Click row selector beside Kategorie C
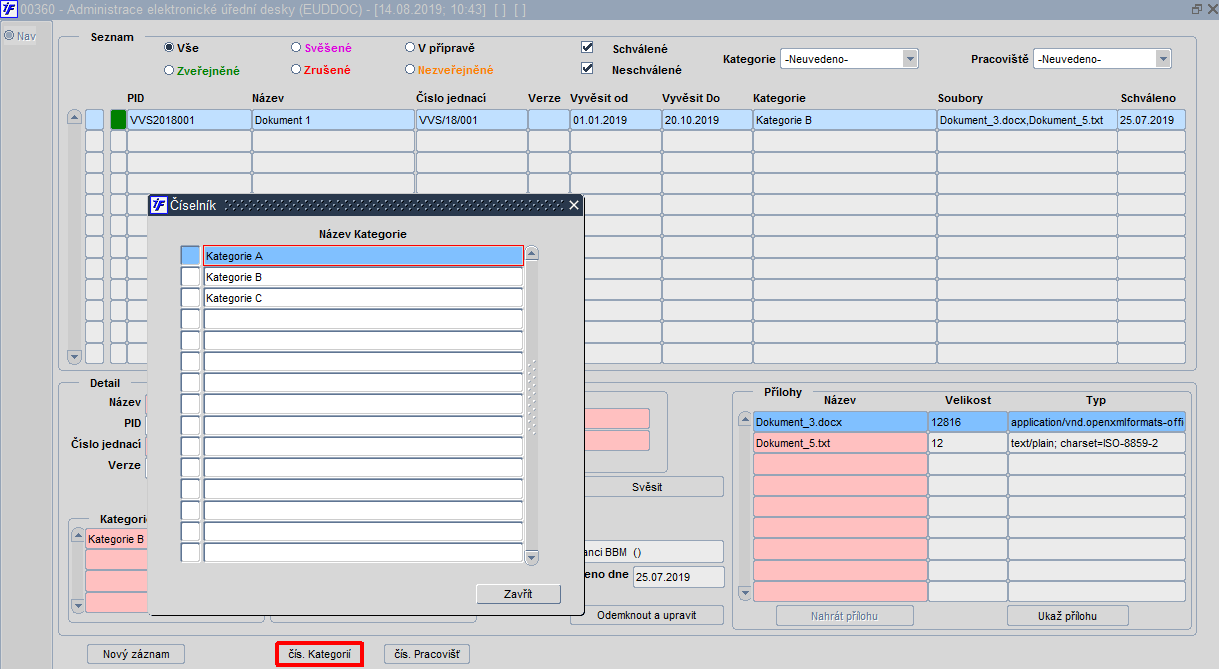The image size is (1219, 669). (190, 298)
